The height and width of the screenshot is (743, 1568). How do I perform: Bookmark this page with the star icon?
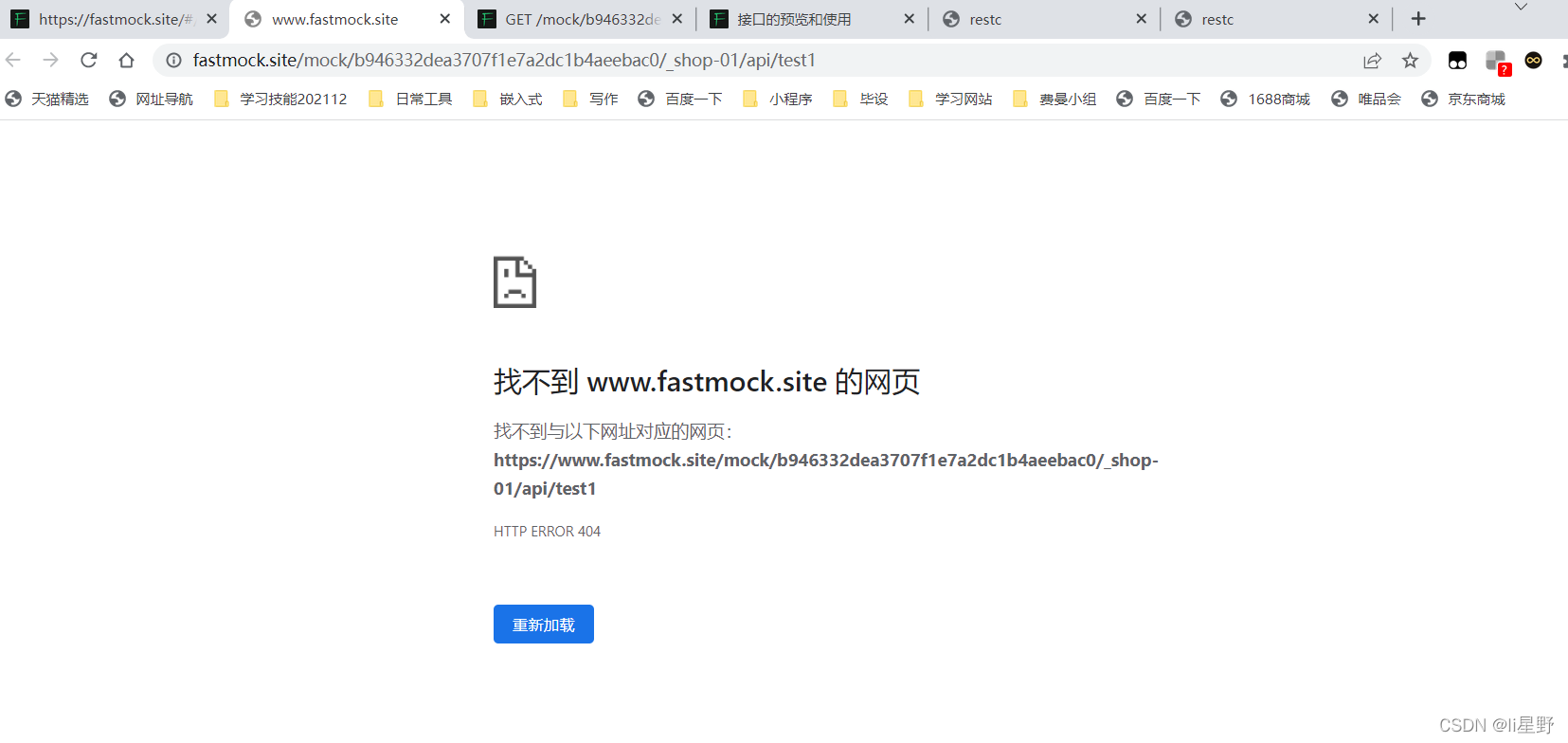[1410, 61]
